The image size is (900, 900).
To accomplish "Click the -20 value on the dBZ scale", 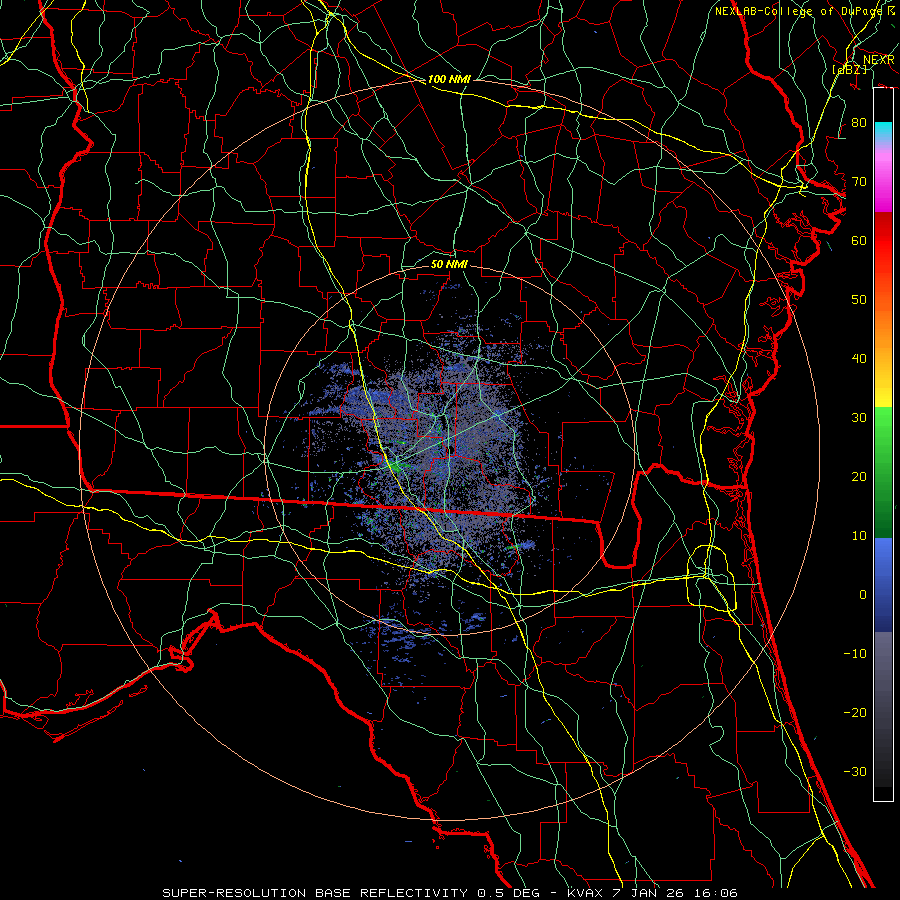I will click(x=855, y=712).
